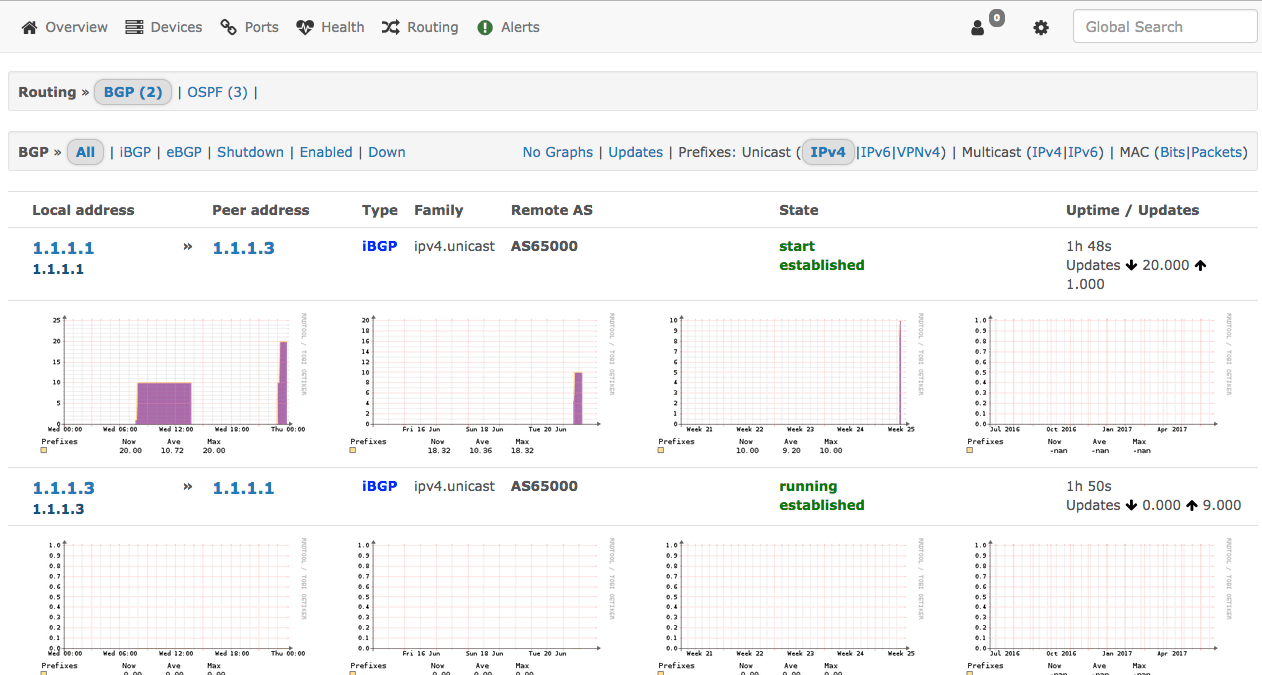
Task: Open the user profile icon
Action: click(x=977, y=28)
